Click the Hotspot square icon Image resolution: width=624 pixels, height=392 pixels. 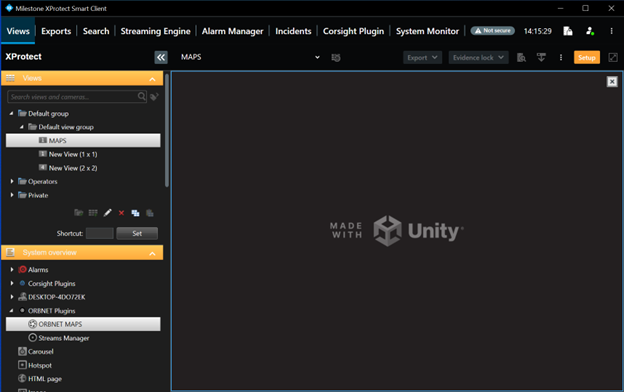click(x=22, y=365)
